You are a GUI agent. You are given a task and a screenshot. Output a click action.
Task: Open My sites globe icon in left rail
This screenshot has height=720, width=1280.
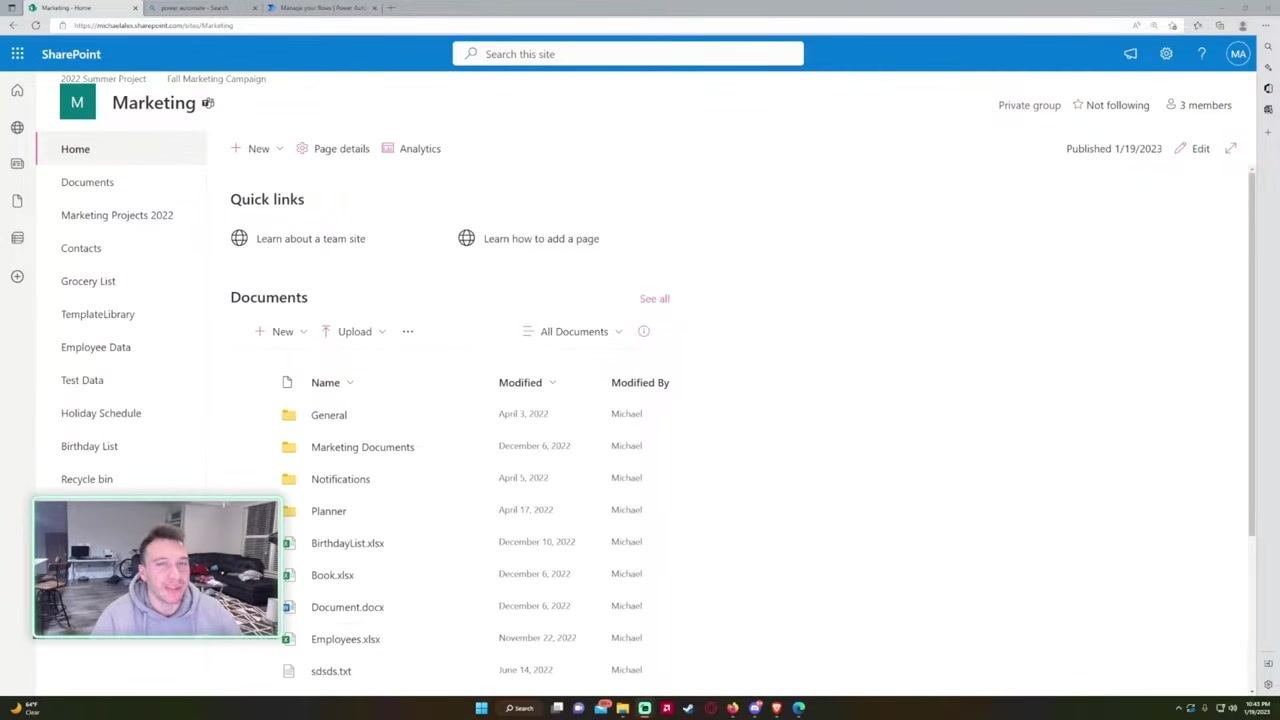click(17, 127)
